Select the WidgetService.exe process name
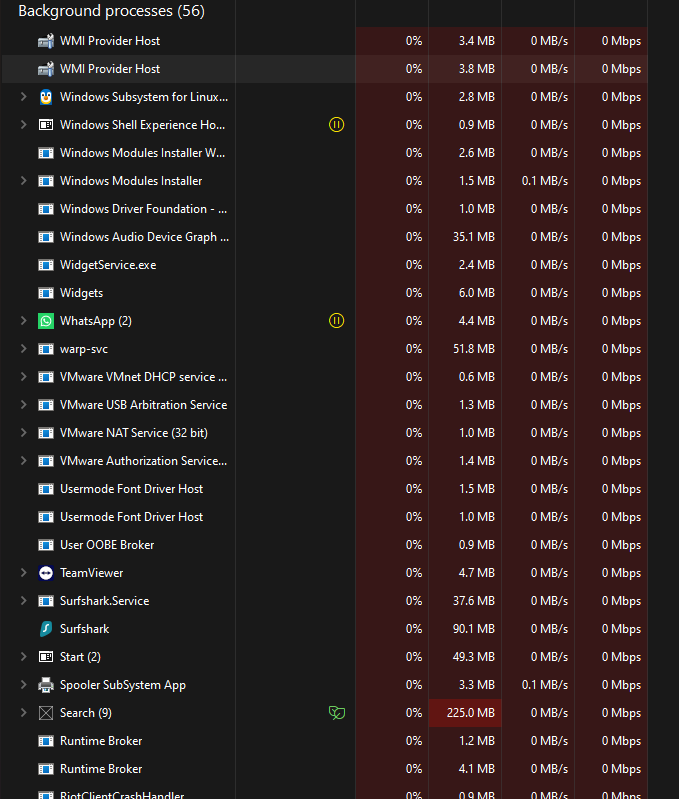679x799 pixels. point(108,265)
